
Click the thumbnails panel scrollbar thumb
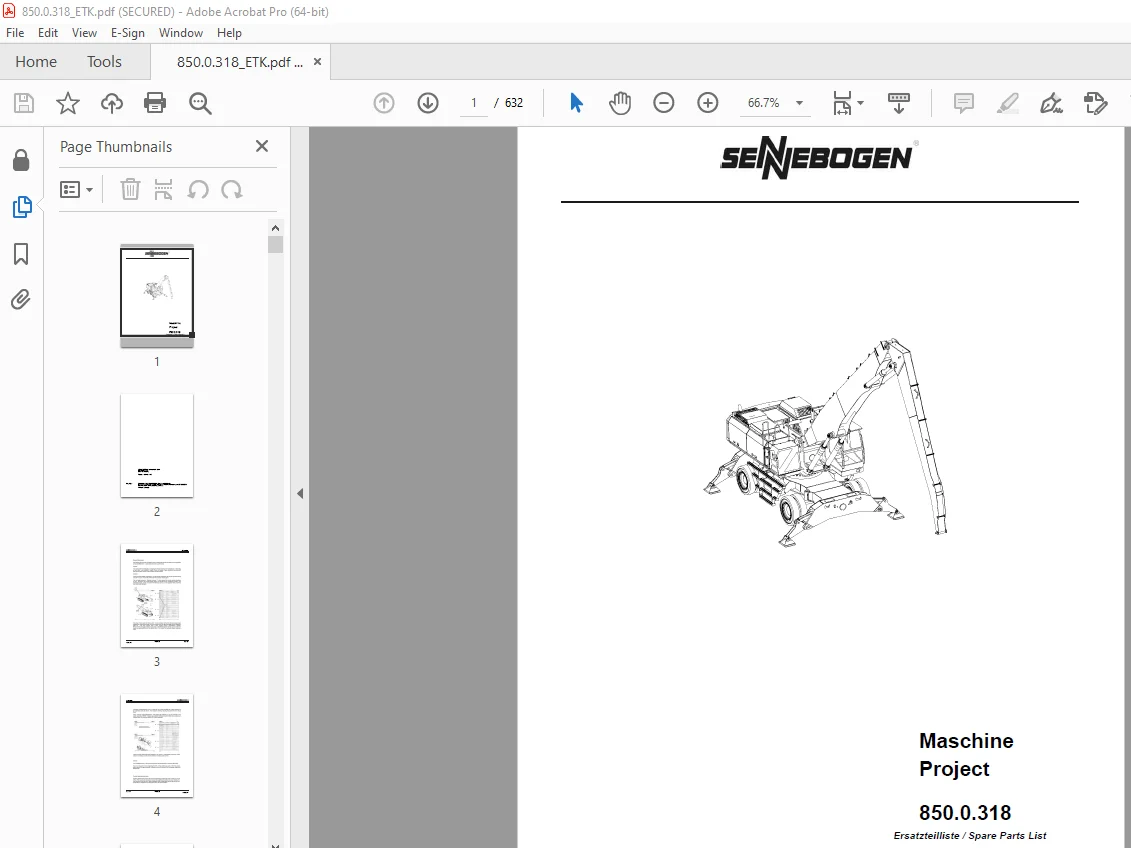click(x=275, y=244)
